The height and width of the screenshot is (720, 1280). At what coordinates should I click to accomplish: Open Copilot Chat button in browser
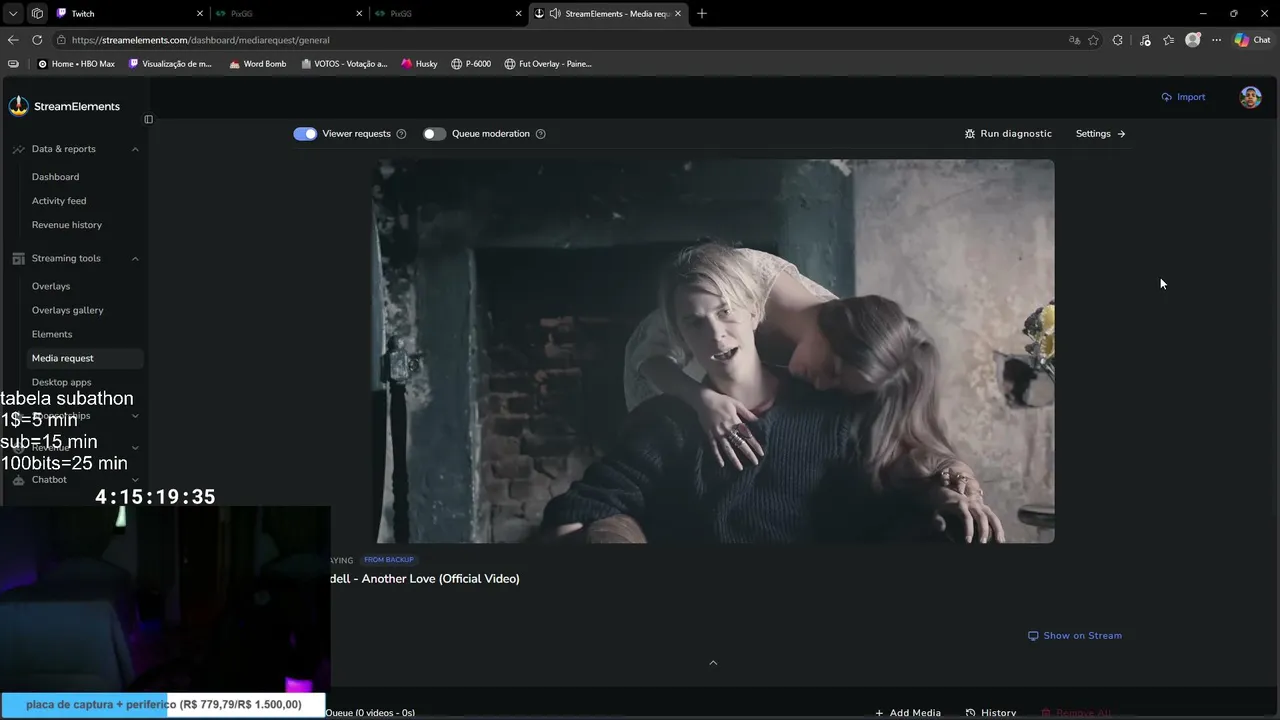[x=1252, y=40]
